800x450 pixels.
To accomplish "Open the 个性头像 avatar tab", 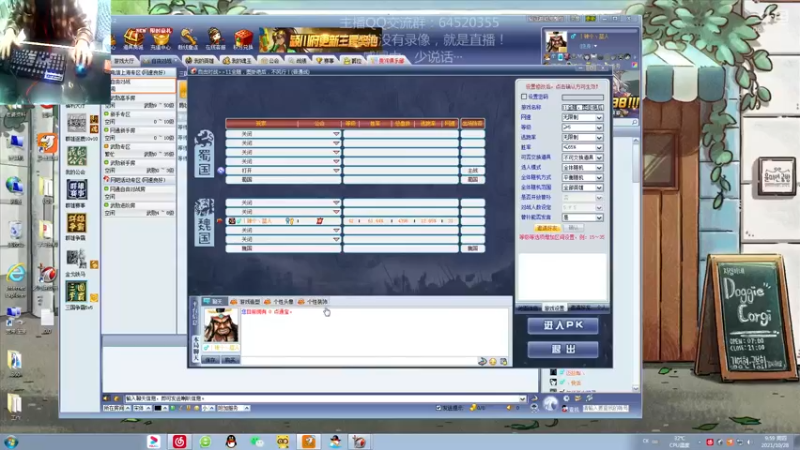I will [x=279, y=302].
